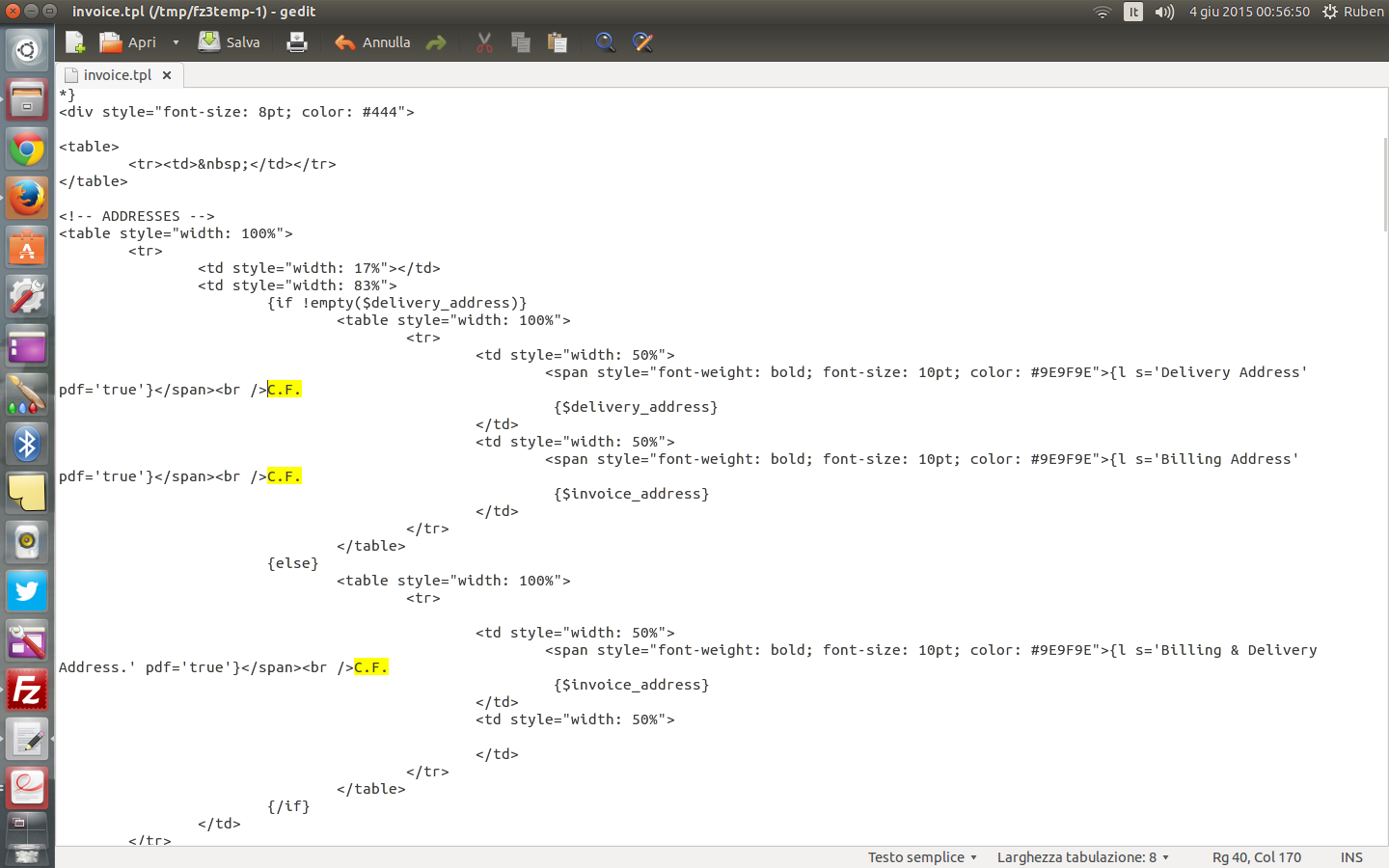Open the Find and Replace tool
Screen dimensions: 1389x868
642,42
